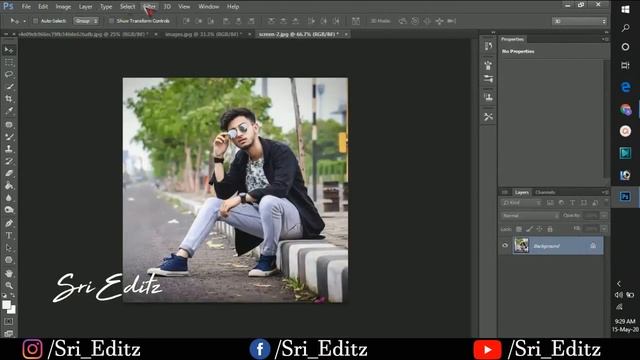Select the Rectangular Marquee tool
Viewport: 640px width, 360px height.
coord(9,62)
